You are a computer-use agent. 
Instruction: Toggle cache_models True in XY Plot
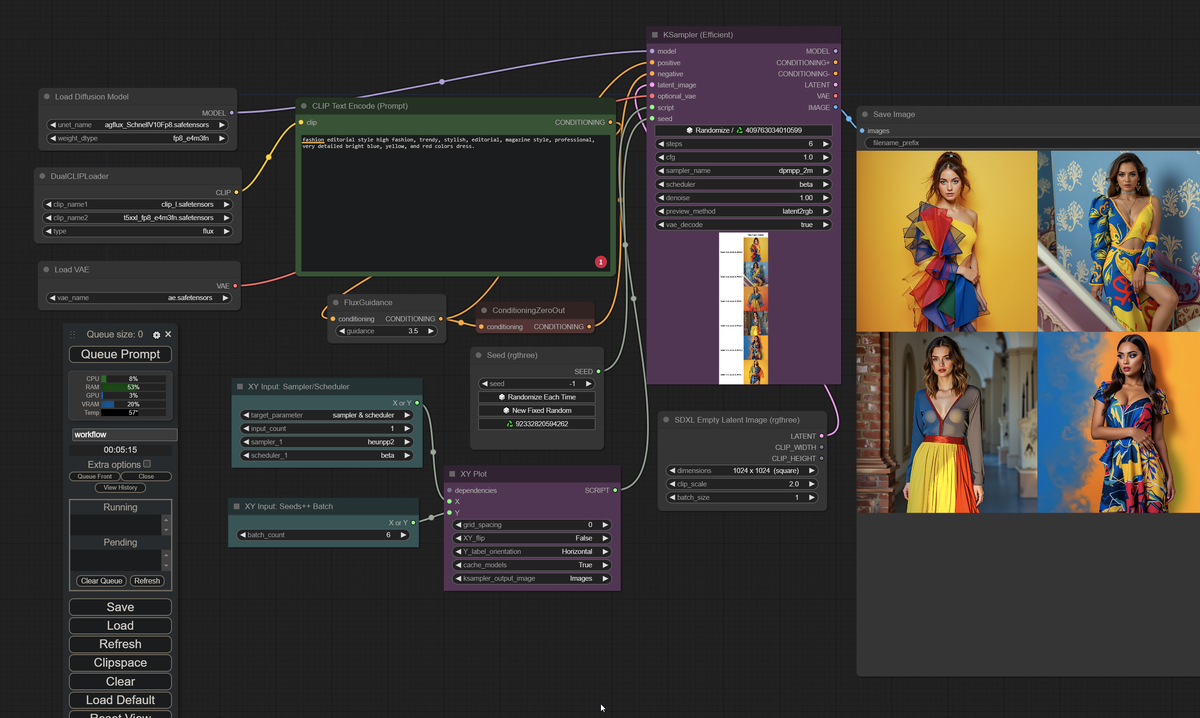coord(532,565)
